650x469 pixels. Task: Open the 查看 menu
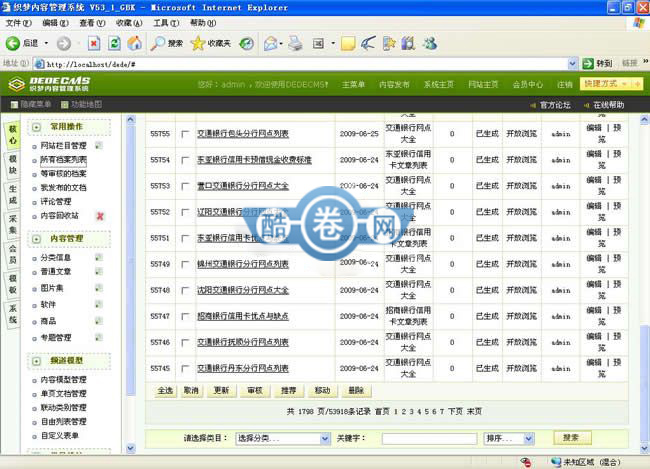(92, 23)
